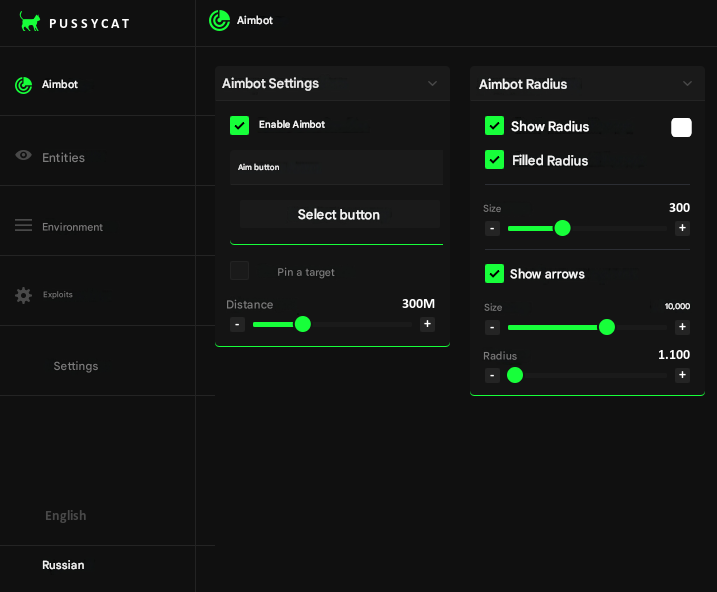This screenshot has height=592, width=717.
Task: Click the Aim button field label
Action: [258, 167]
